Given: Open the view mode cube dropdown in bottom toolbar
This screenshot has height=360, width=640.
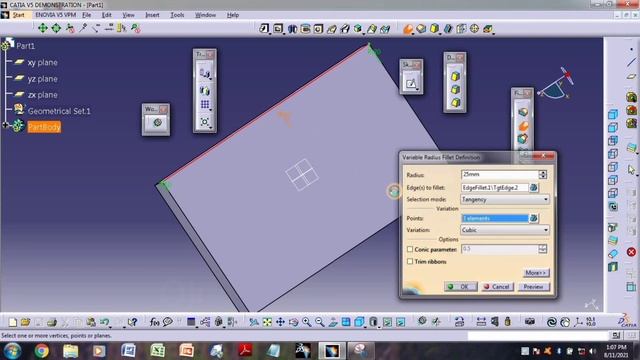Looking at the screenshot, I should [365, 326].
